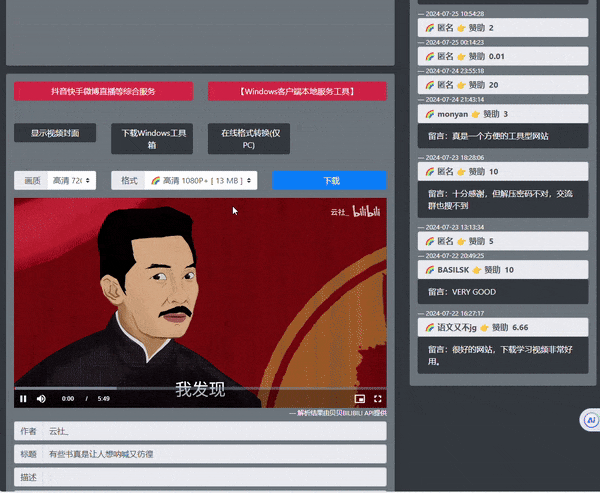Open 抖音快手微博直播等综合服务 red banner
This screenshot has height=493, width=600.
click(103, 91)
